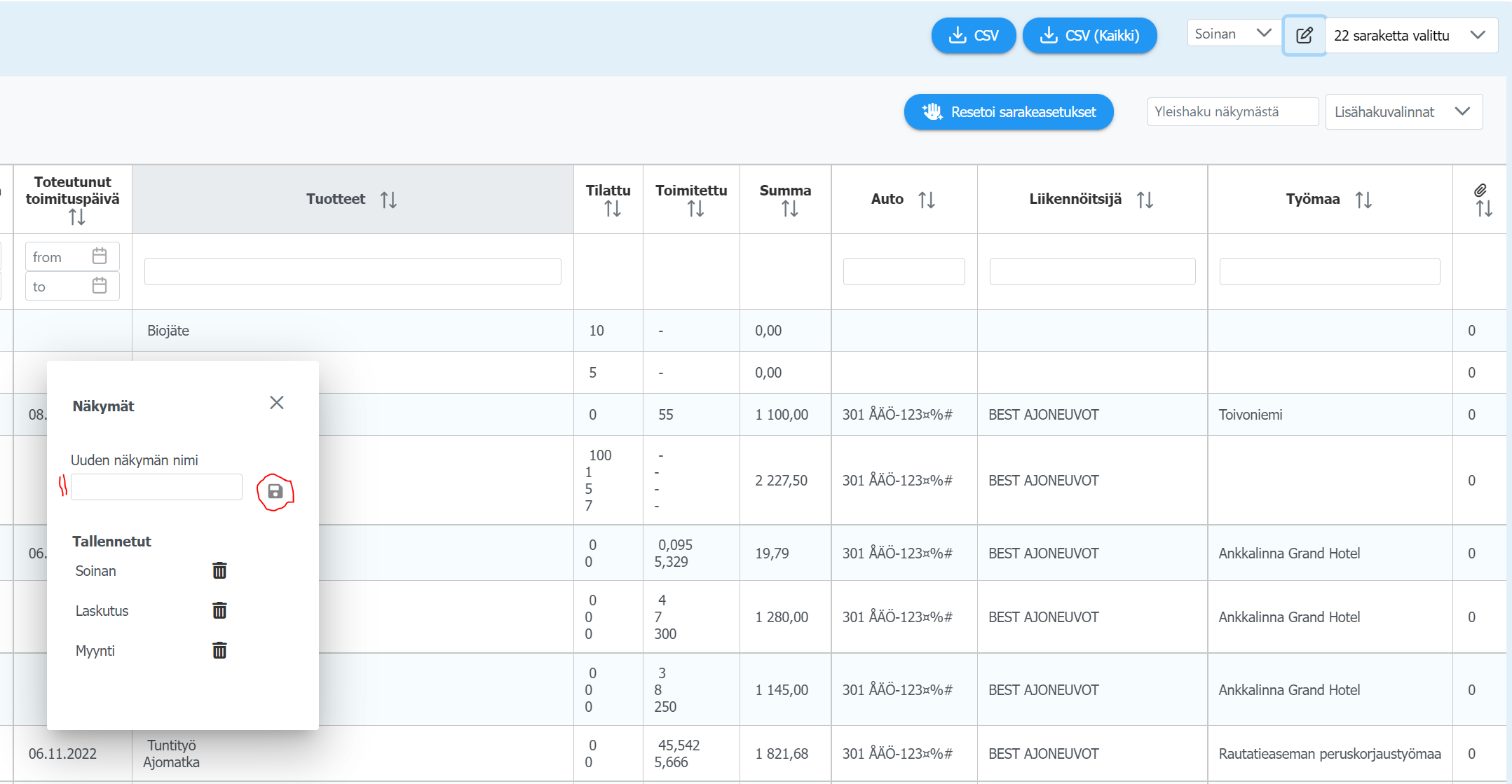The image size is (1512, 784).
Task: Click the Biojäte product cell
Action: click(353, 331)
